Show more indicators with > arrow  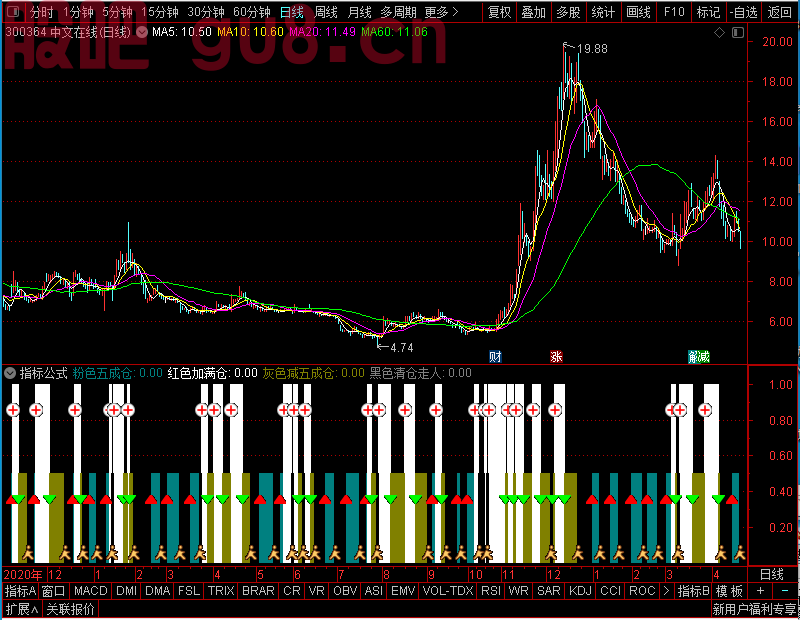pyautogui.click(x=666, y=591)
